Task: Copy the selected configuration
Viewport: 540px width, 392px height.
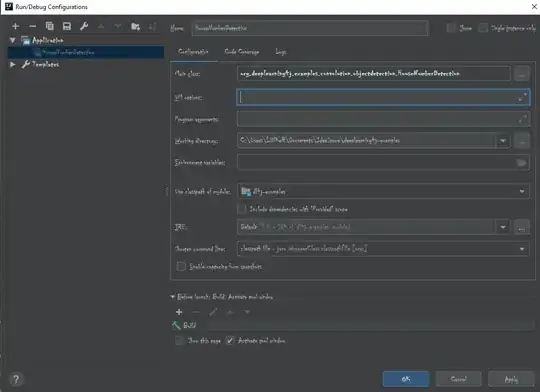Action: (x=50, y=26)
